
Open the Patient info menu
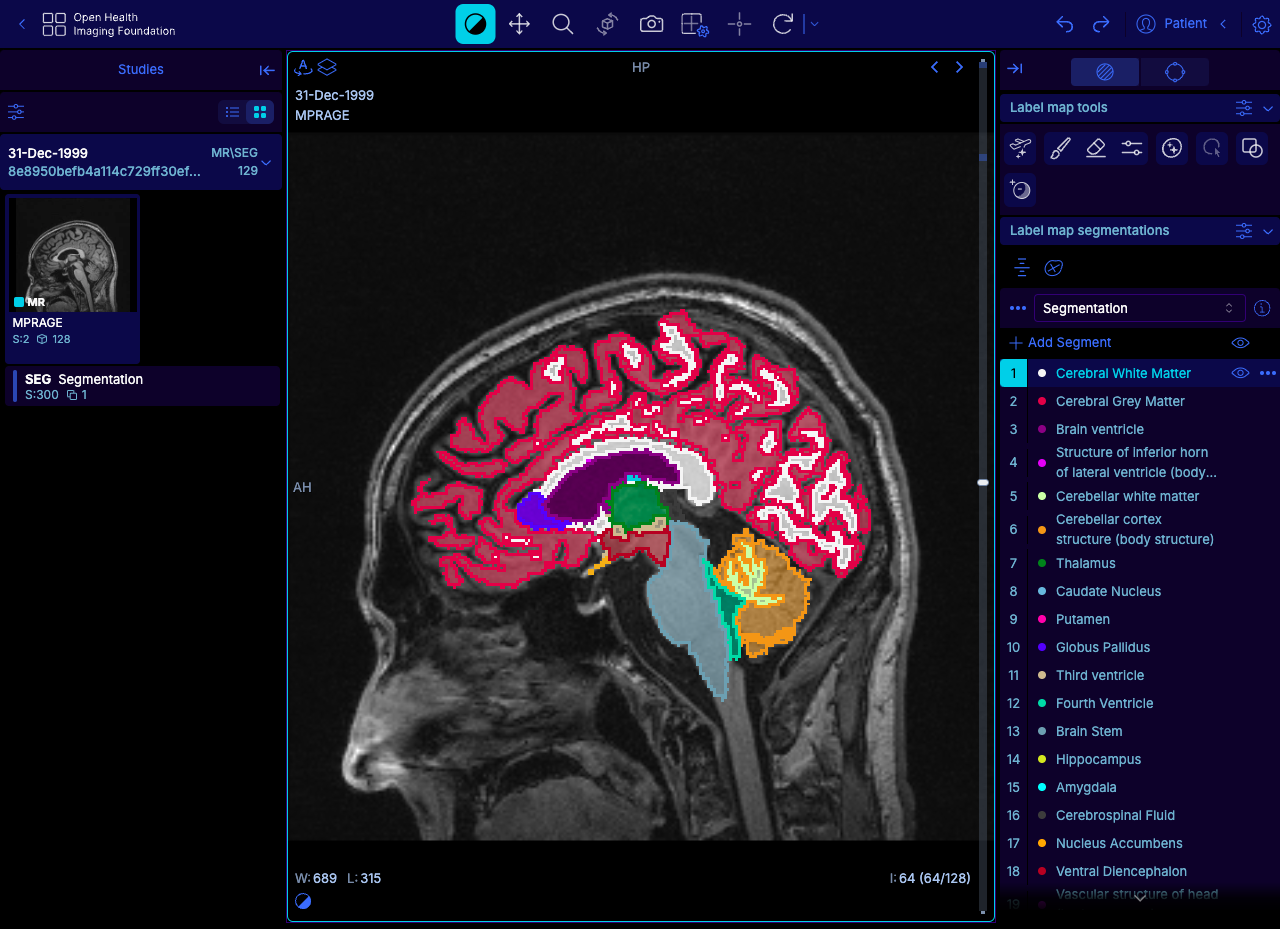coord(1171,23)
